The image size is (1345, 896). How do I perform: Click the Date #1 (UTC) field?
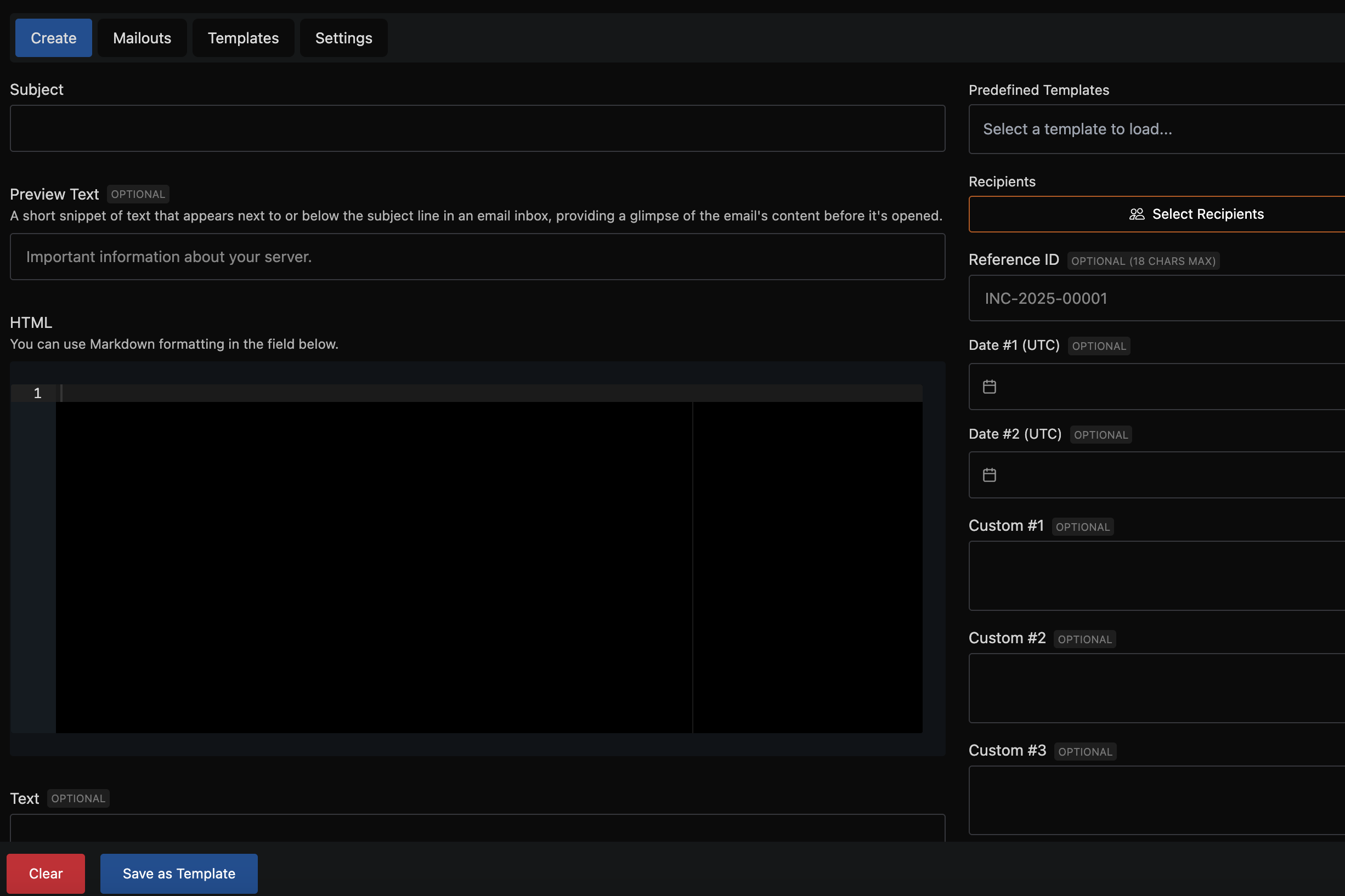(1157, 387)
